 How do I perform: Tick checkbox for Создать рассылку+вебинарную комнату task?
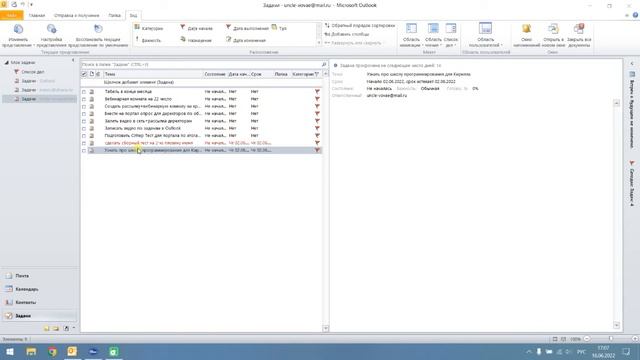[84, 107]
